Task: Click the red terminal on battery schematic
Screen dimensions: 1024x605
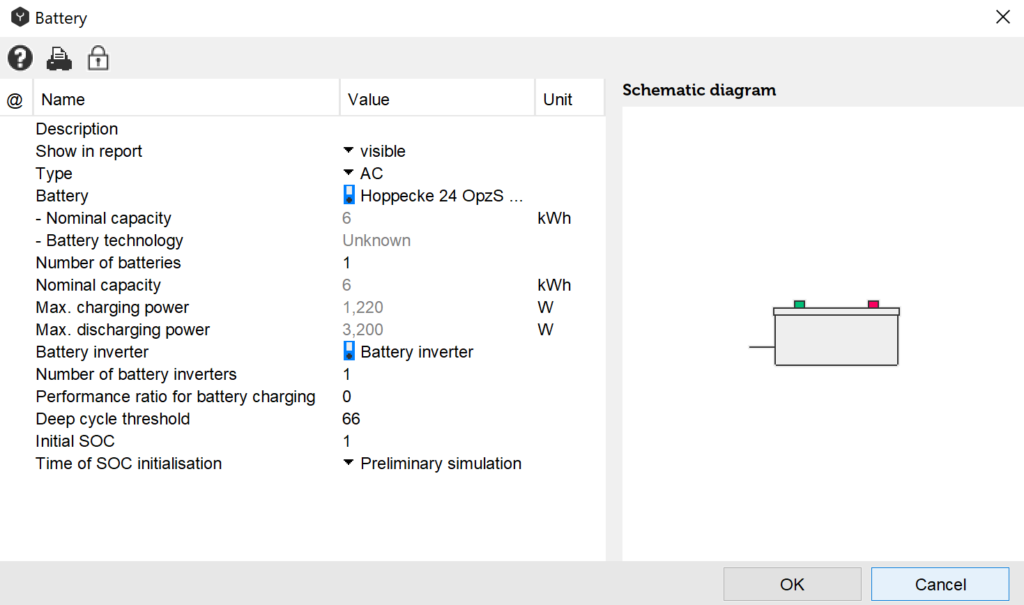Action: tap(873, 303)
